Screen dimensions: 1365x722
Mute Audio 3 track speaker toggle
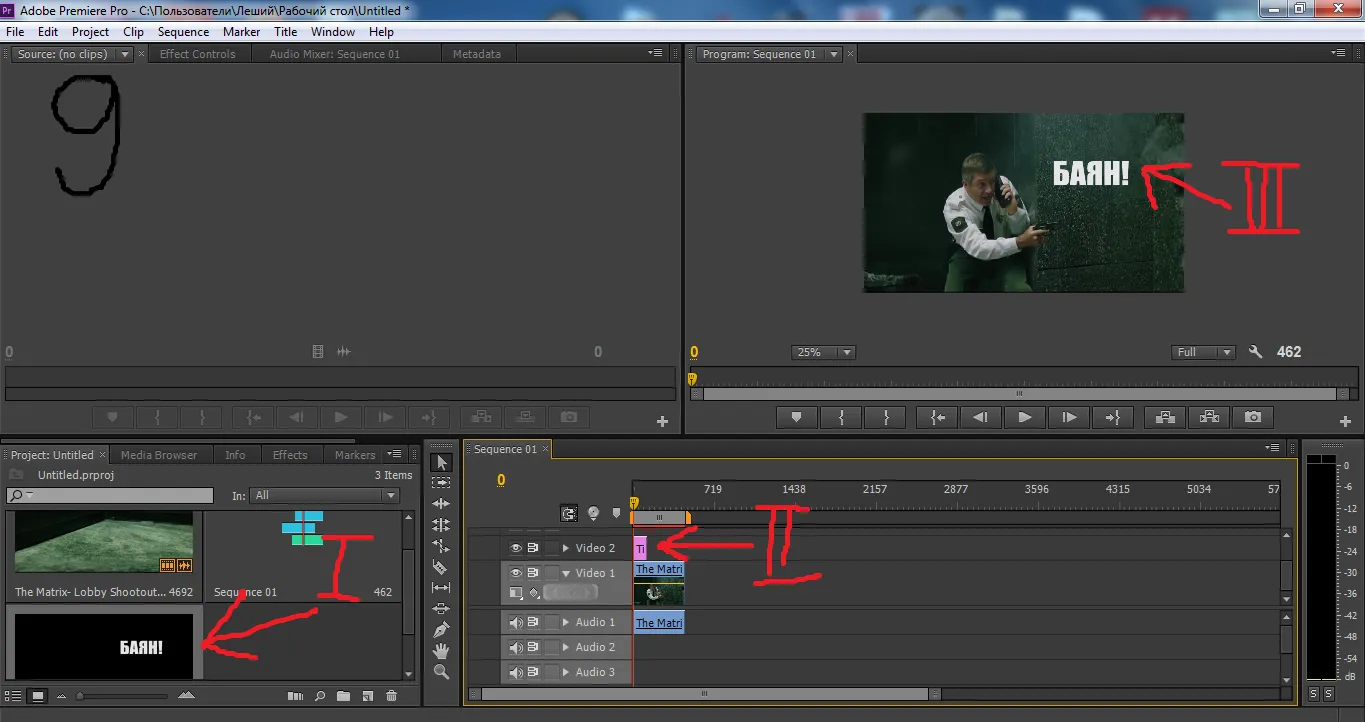pos(516,672)
